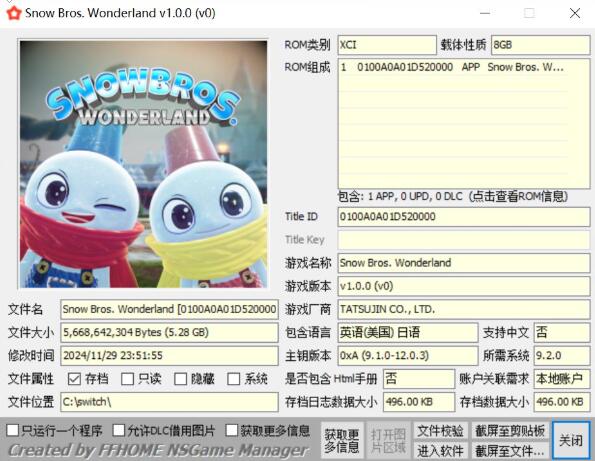Click the 游戏厂商 field TATSUJIN CO., LTD.
Viewport: 595px width, 461px height.
[464, 309]
